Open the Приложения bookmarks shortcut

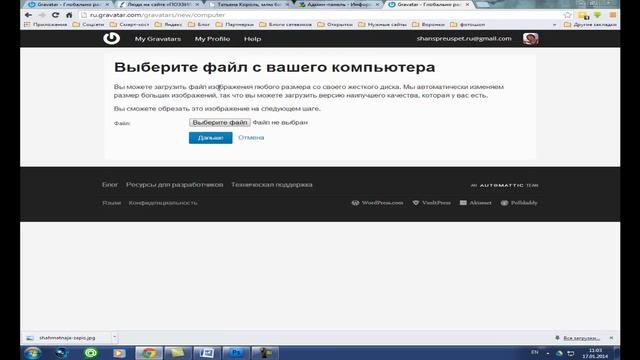46,24
